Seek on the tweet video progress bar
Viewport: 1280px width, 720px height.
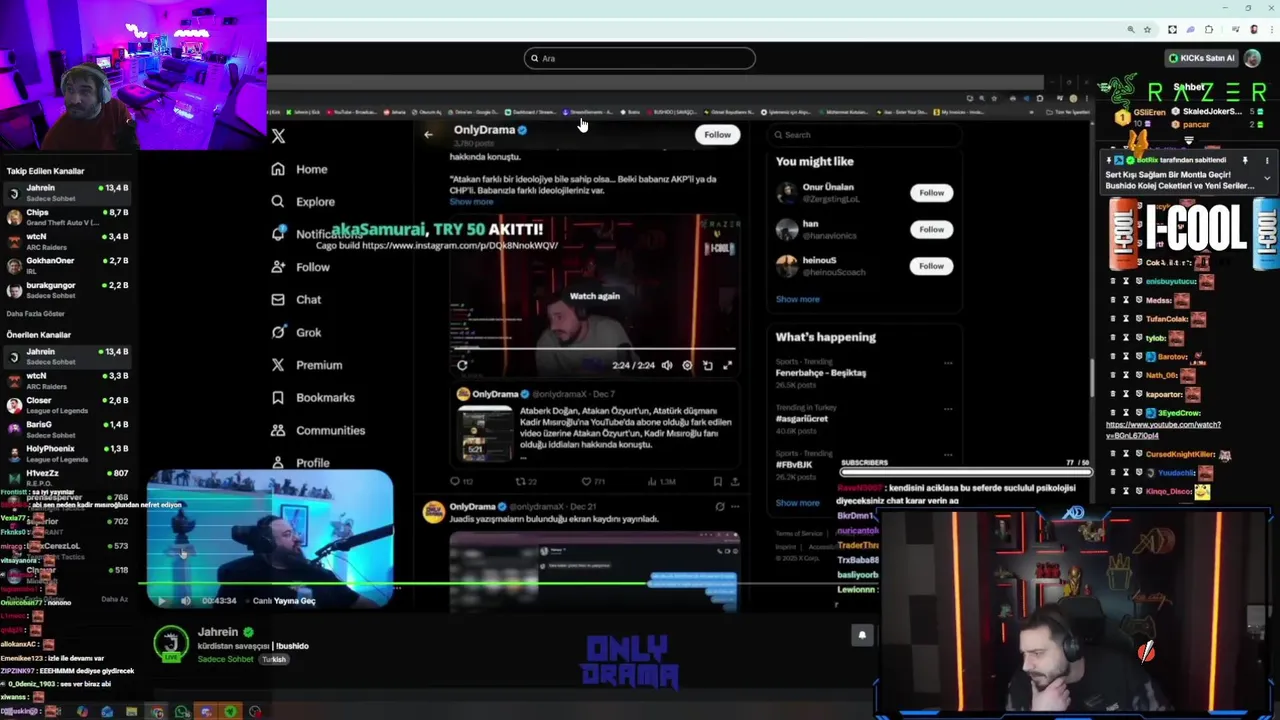click(594, 349)
